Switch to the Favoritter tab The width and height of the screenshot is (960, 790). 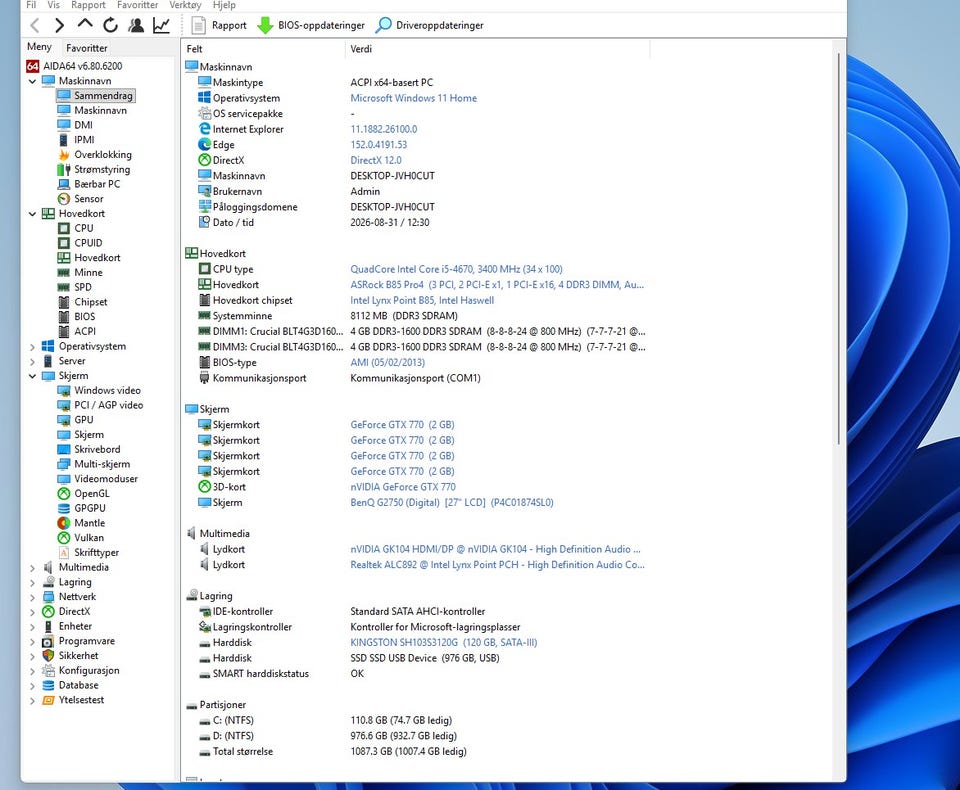click(x=86, y=48)
